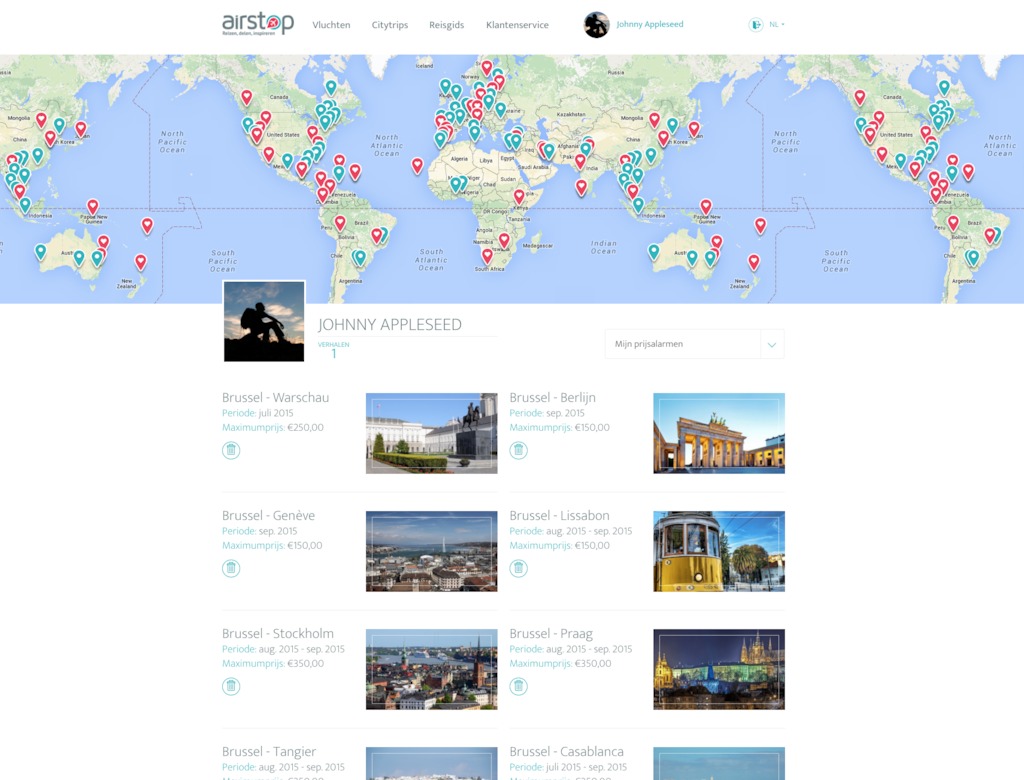The width and height of the screenshot is (1024, 780).
Task: Click the Praag night castle photo
Action: click(719, 670)
